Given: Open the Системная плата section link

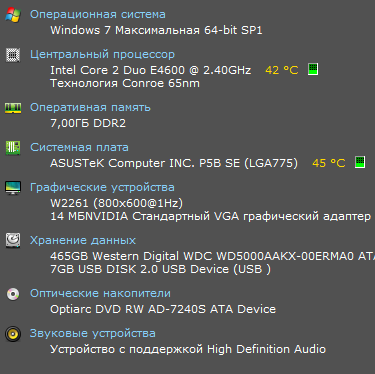Looking at the screenshot, I should (79, 147).
